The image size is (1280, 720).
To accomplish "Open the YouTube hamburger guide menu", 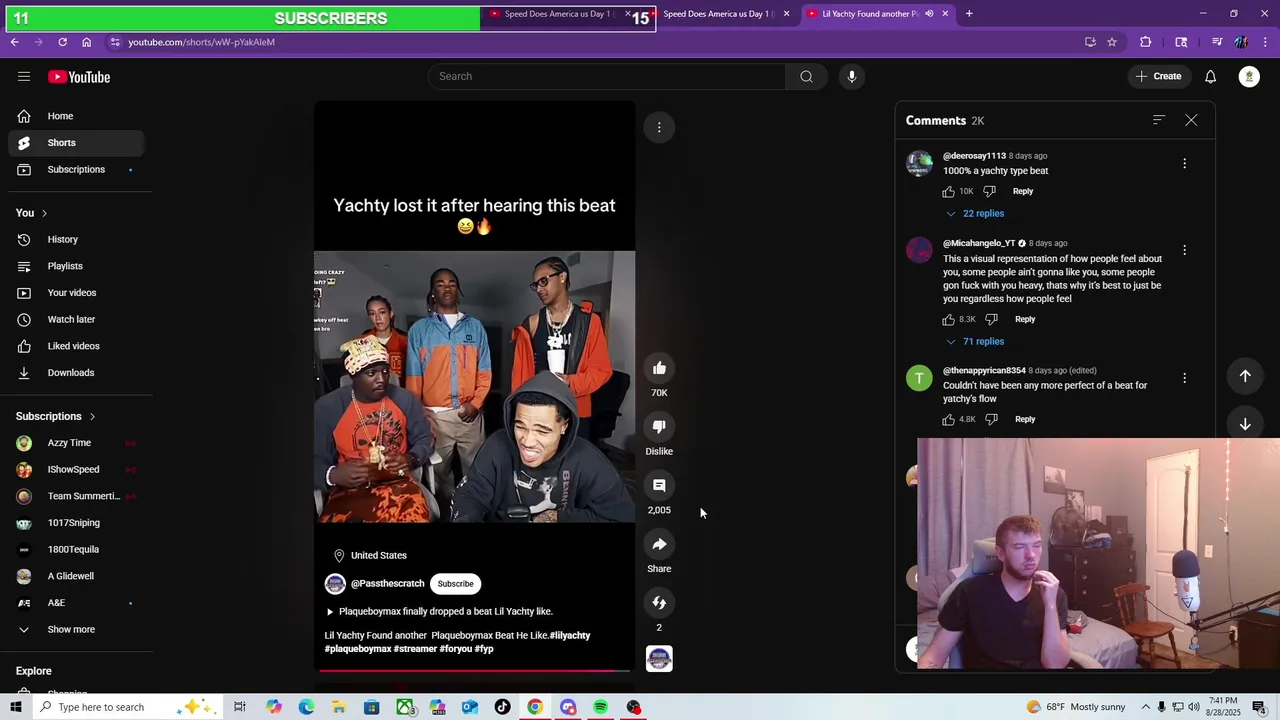I will [24, 77].
